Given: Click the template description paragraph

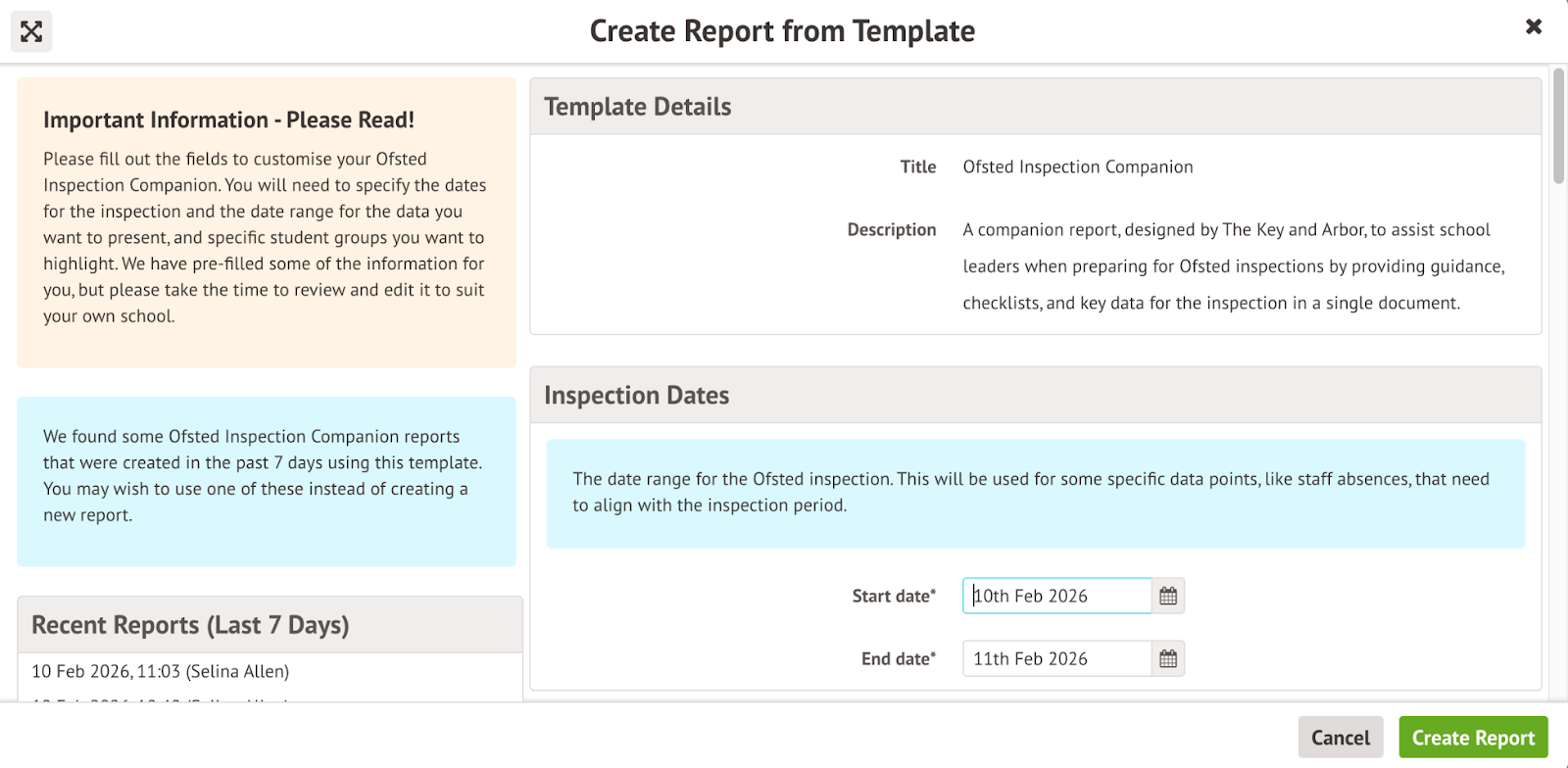Looking at the screenshot, I should click(1232, 266).
